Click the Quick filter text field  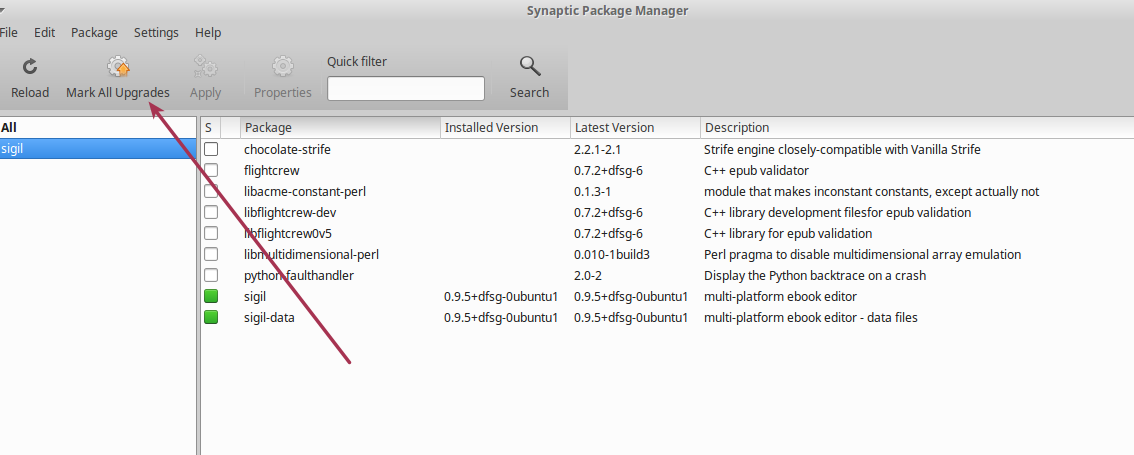click(406, 89)
